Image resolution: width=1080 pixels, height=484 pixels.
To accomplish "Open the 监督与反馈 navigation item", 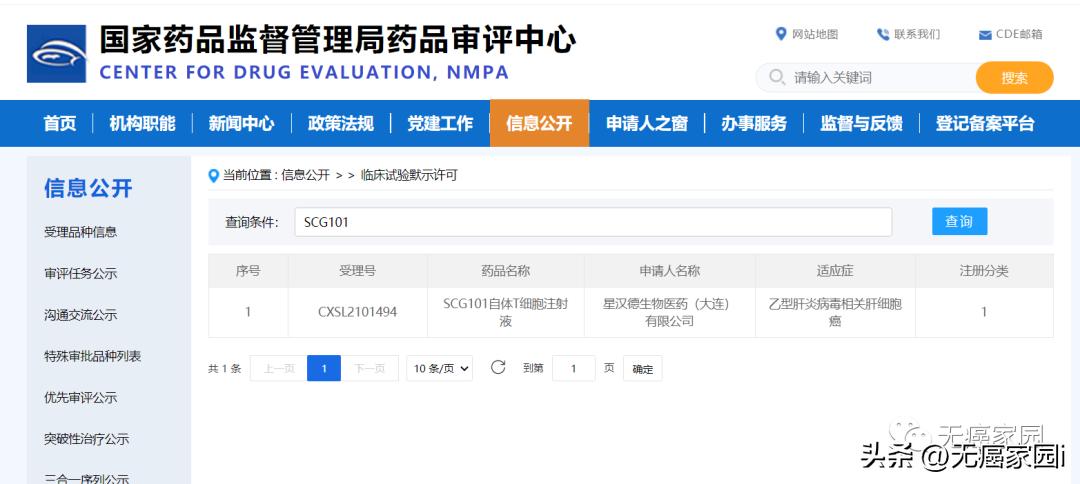I will click(861, 124).
